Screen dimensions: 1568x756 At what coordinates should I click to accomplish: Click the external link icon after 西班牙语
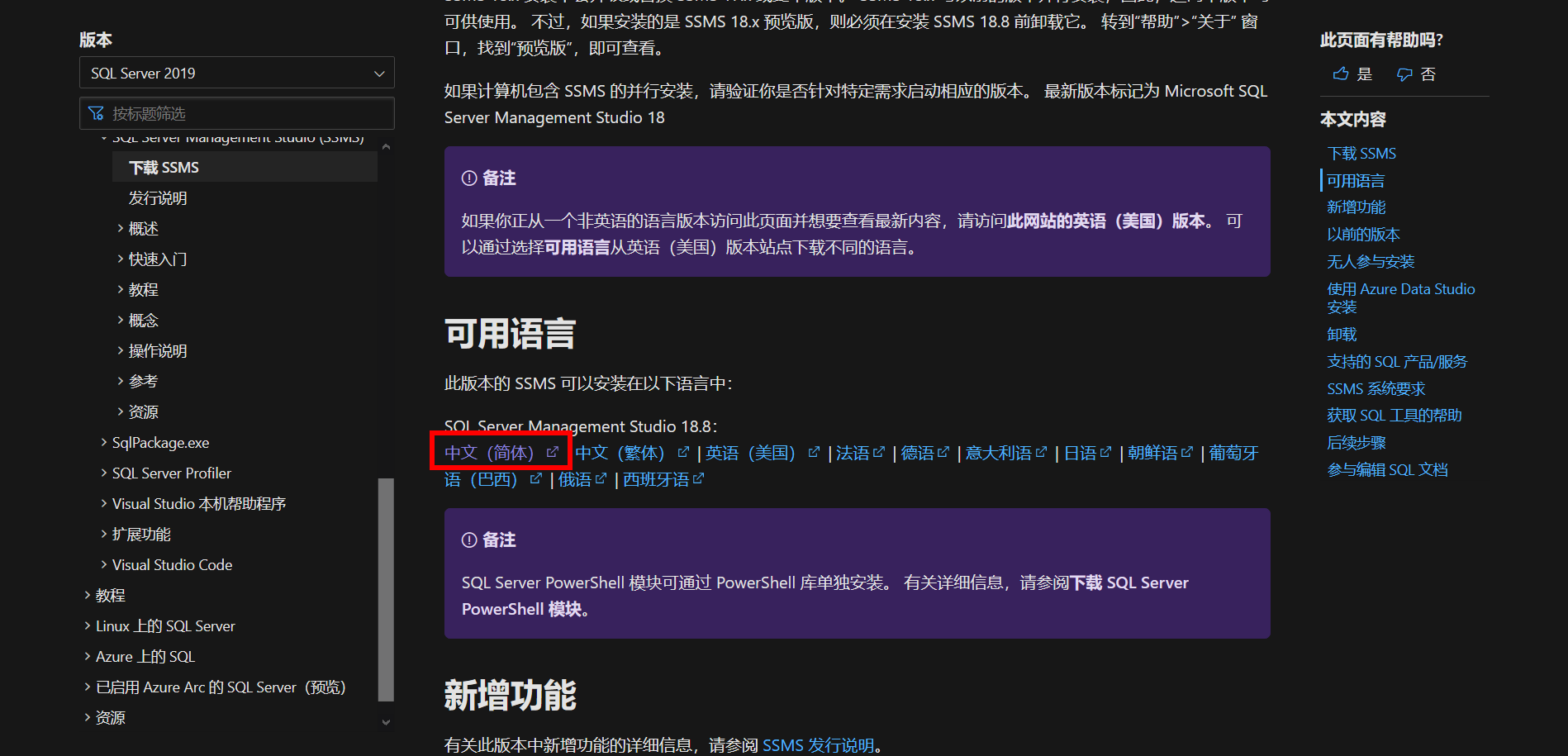[x=698, y=478]
